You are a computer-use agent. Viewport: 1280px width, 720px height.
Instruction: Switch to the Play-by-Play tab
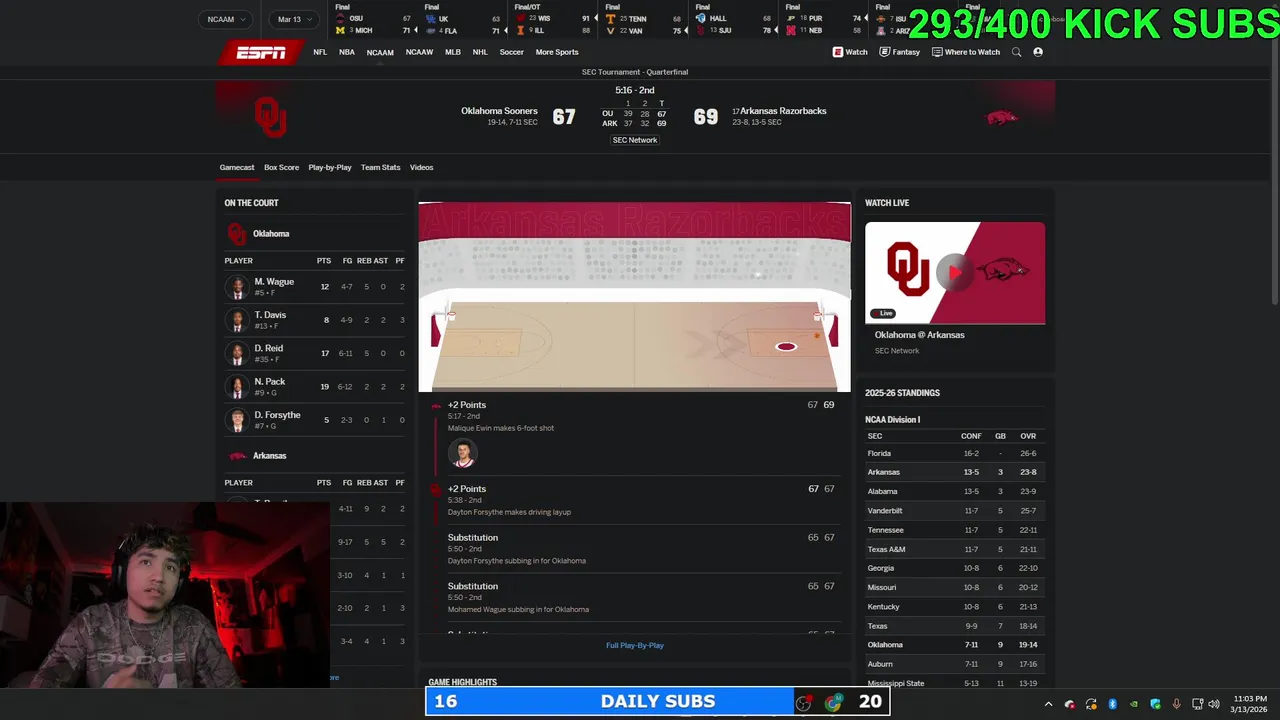tap(330, 167)
